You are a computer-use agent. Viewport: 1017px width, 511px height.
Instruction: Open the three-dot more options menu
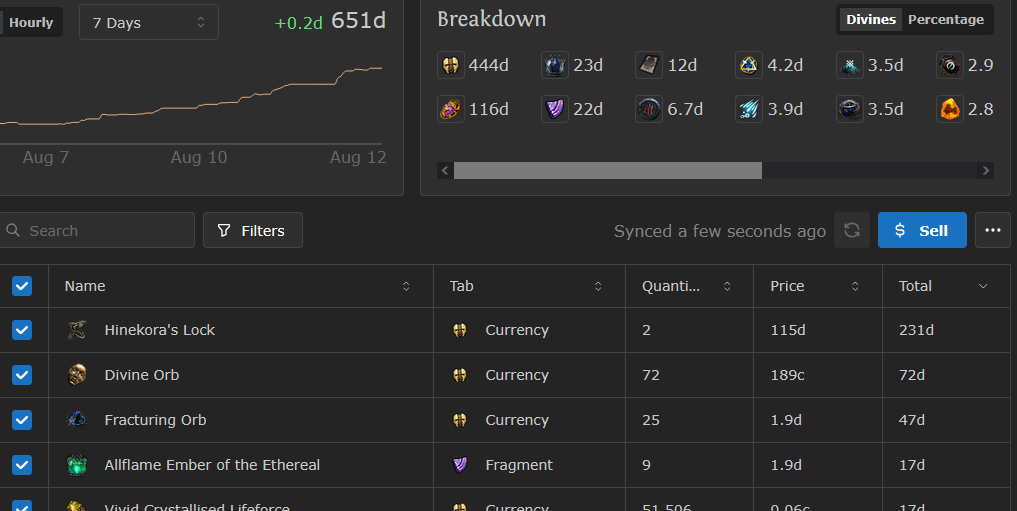(992, 230)
